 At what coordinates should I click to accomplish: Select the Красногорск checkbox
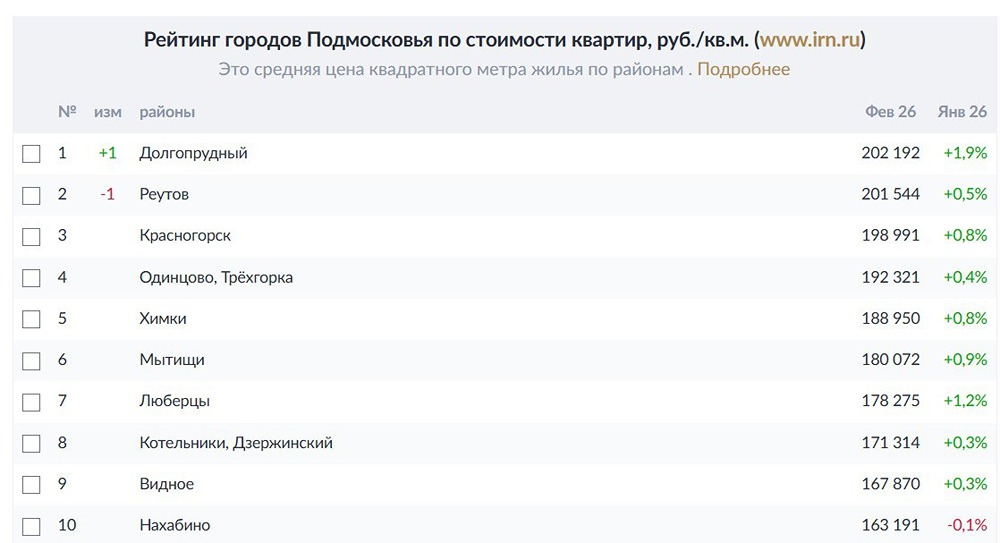(x=31, y=236)
